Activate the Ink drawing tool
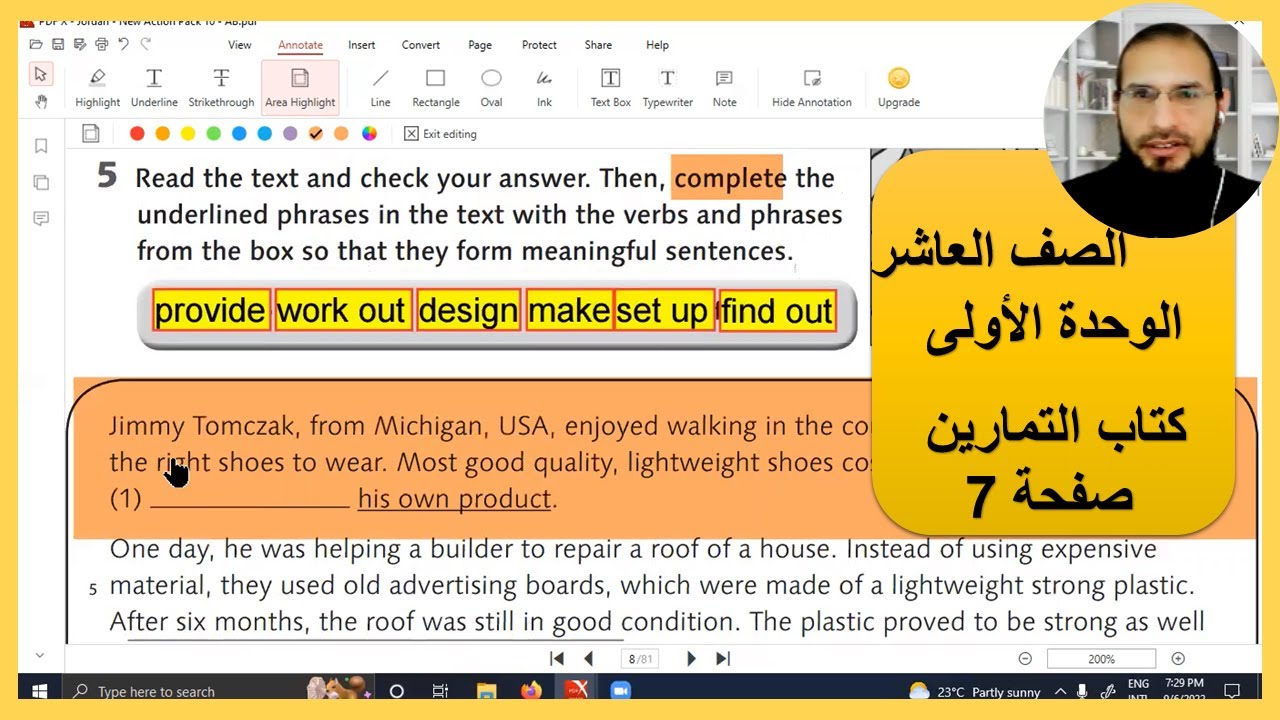The image size is (1280, 720). pyautogui.click(x=544, y=87)
